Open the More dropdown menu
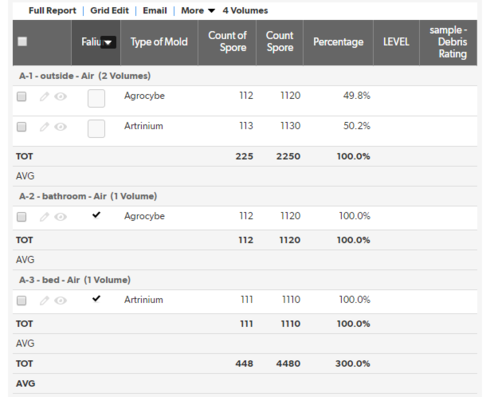The width and height of the screenshot is (490, 397). (198, 11)
